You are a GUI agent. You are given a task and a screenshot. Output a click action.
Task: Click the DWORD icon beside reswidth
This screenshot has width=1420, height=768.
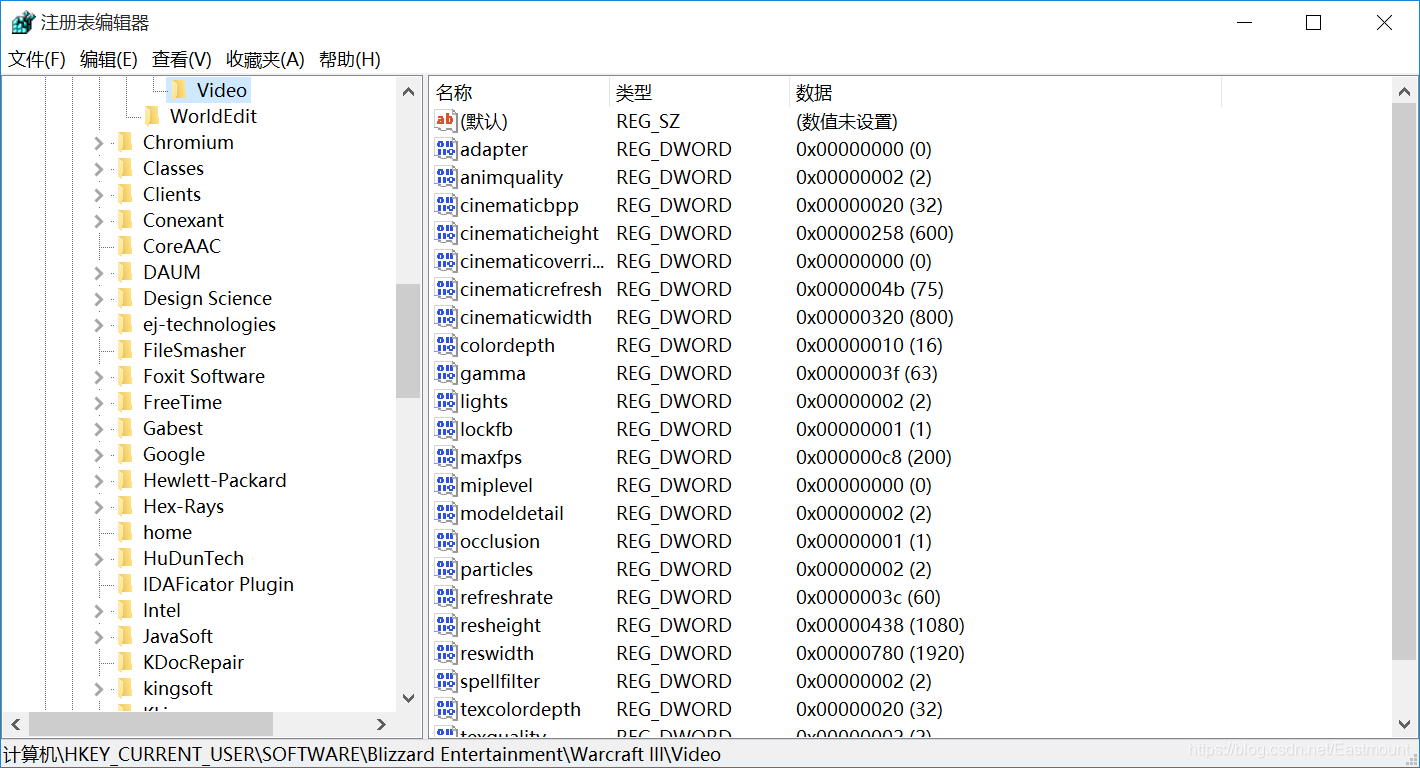(446, 653)
